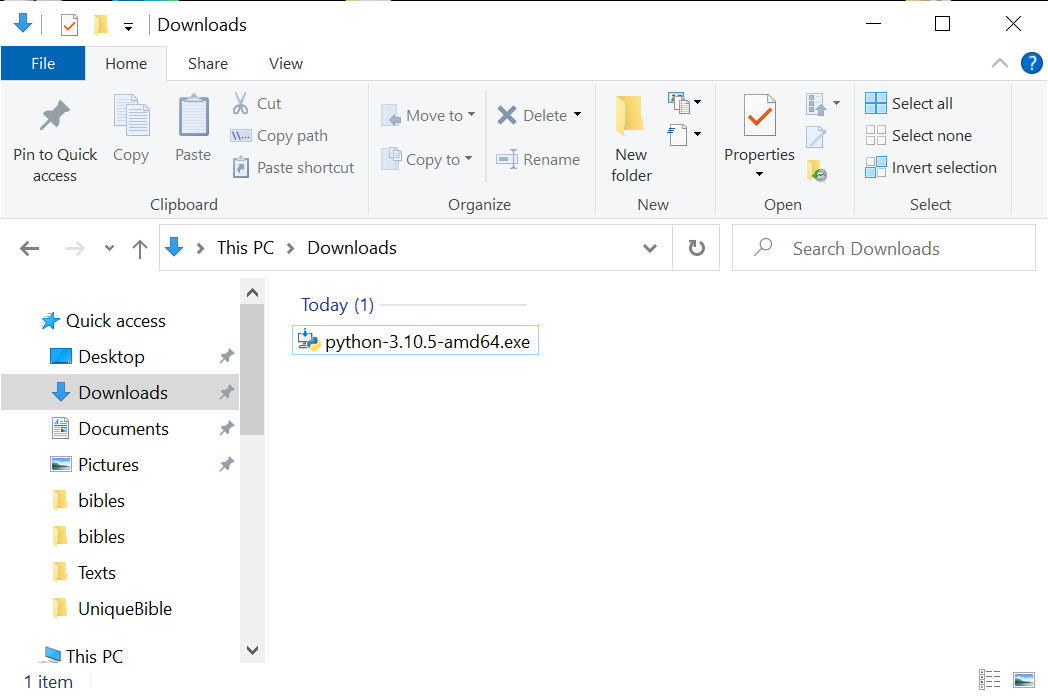Click navigation pane scroll down arrow

(x=253, y=650)
